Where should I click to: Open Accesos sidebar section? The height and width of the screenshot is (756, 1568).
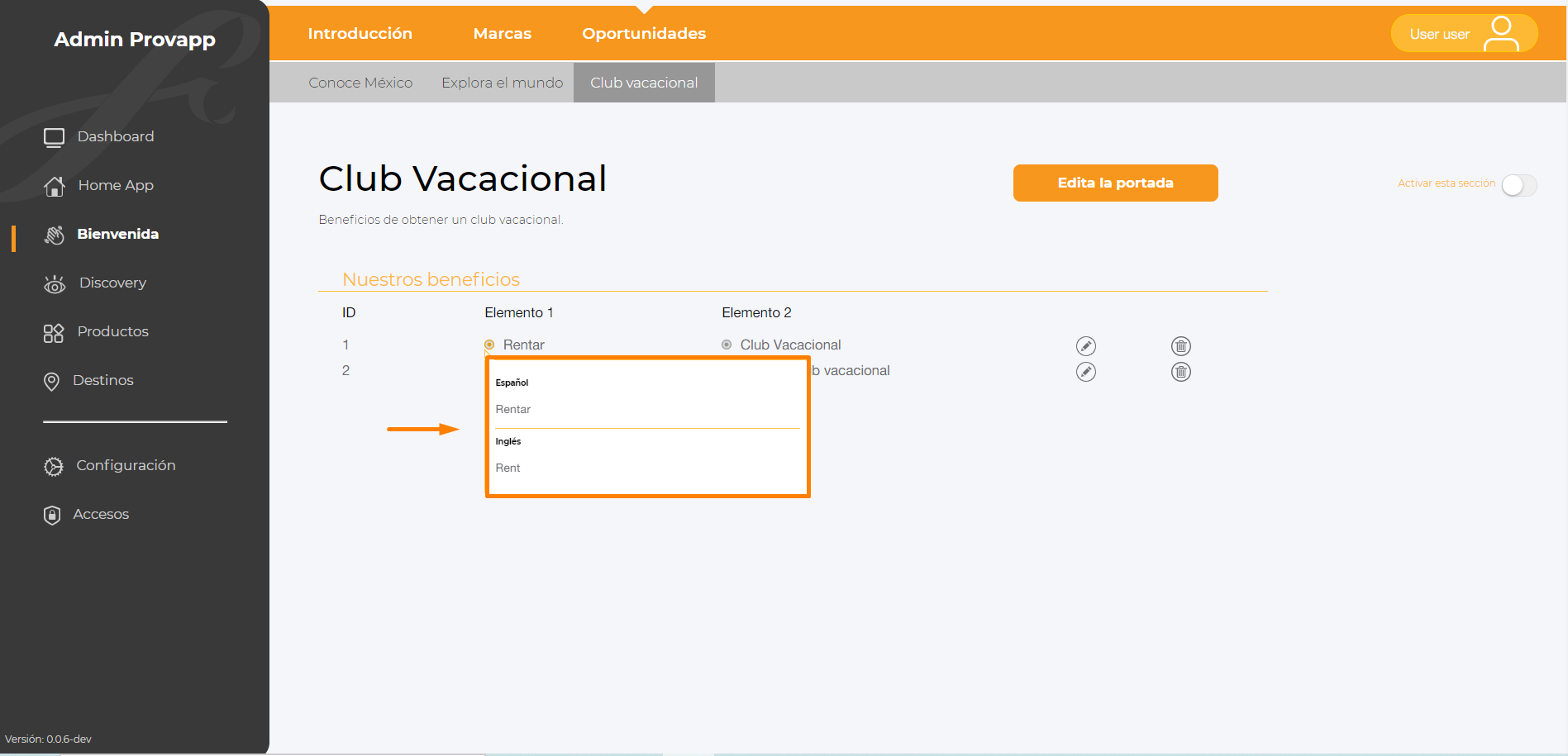[101, 514]
